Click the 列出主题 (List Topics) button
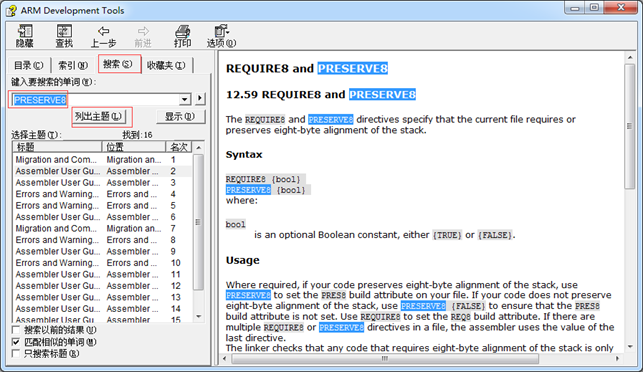 pyautogui.click(x=98, y=116)
